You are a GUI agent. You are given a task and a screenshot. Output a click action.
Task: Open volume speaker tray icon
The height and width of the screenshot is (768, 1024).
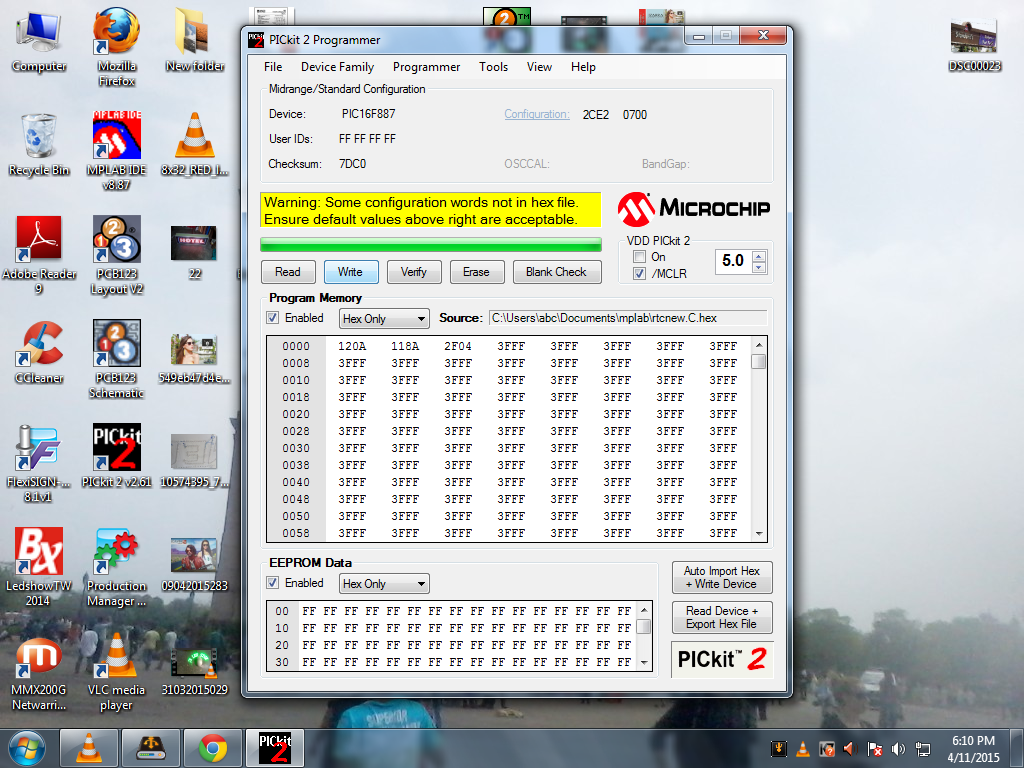(899, 749)
